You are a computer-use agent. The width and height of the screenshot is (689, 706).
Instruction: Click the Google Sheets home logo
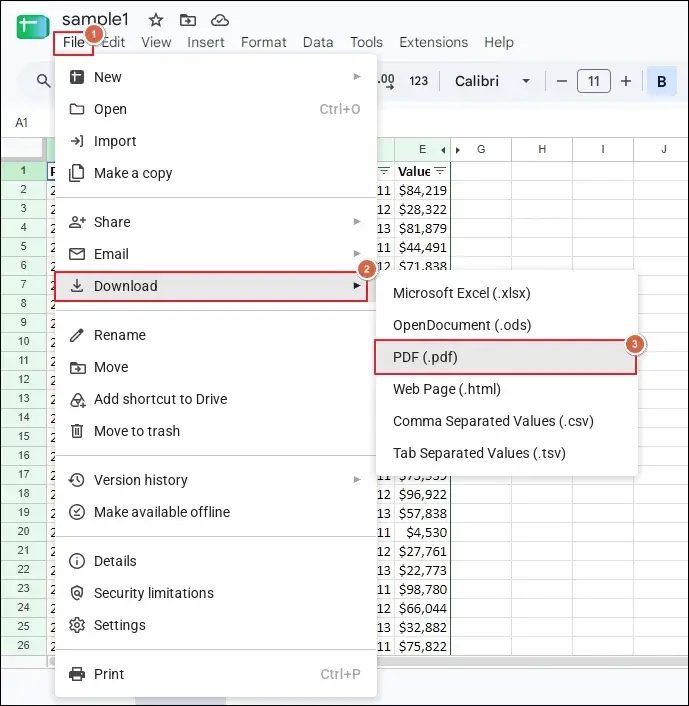click(x=32, y=27)
